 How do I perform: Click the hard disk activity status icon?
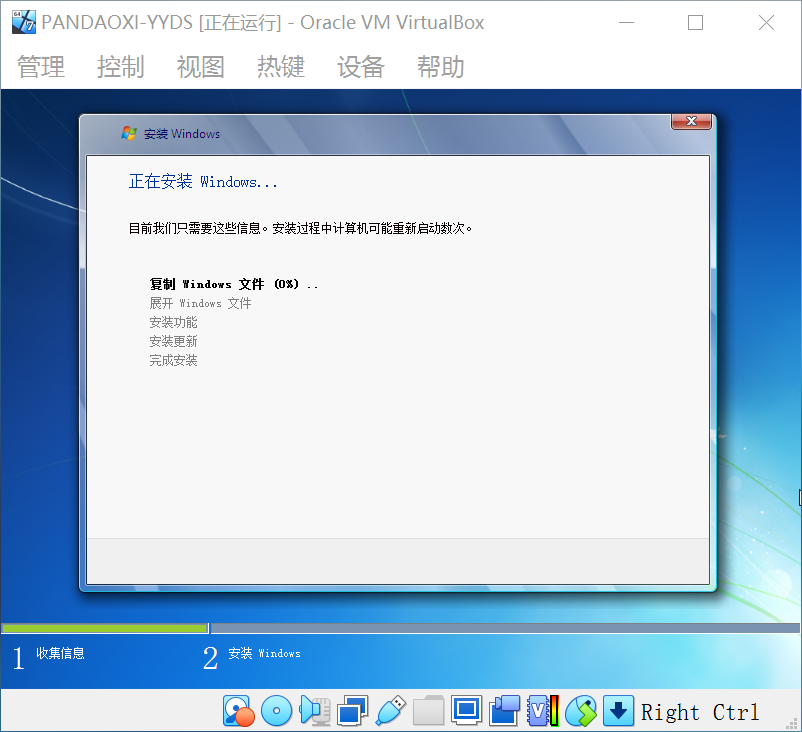coord(238,711)
